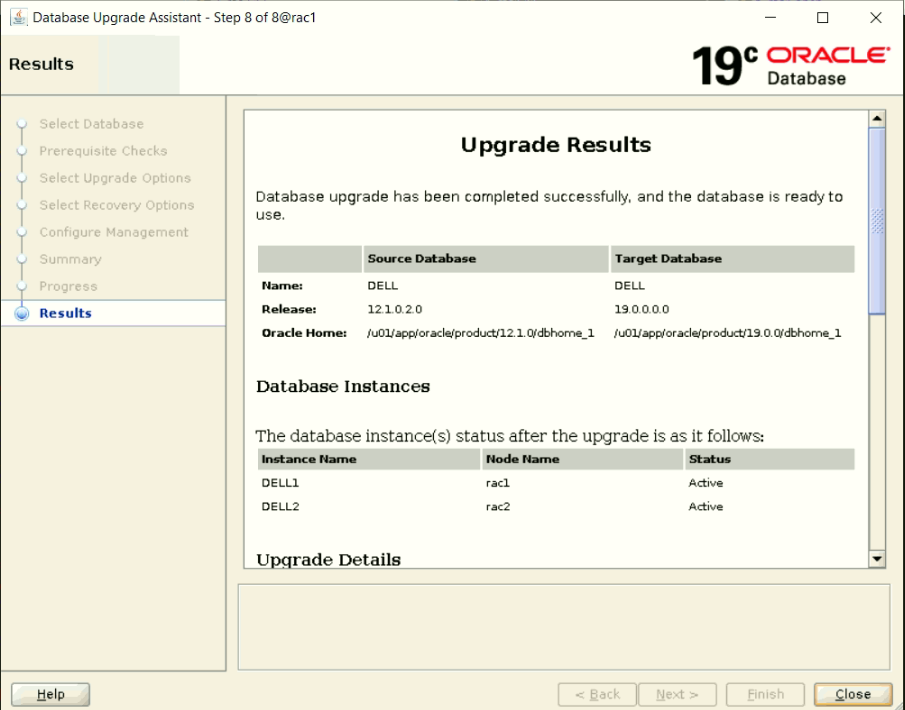Click the Node Name column header

582,459
